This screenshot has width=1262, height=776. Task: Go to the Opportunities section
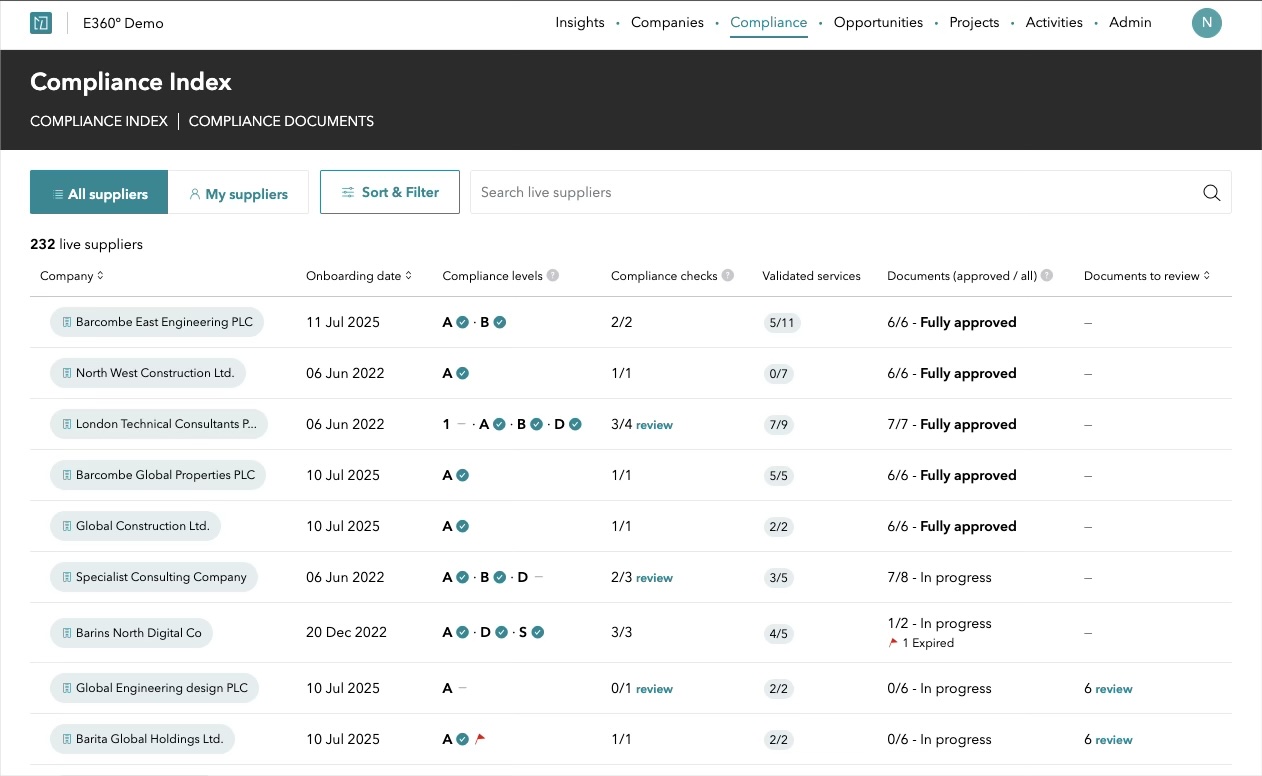pos(878,22)
